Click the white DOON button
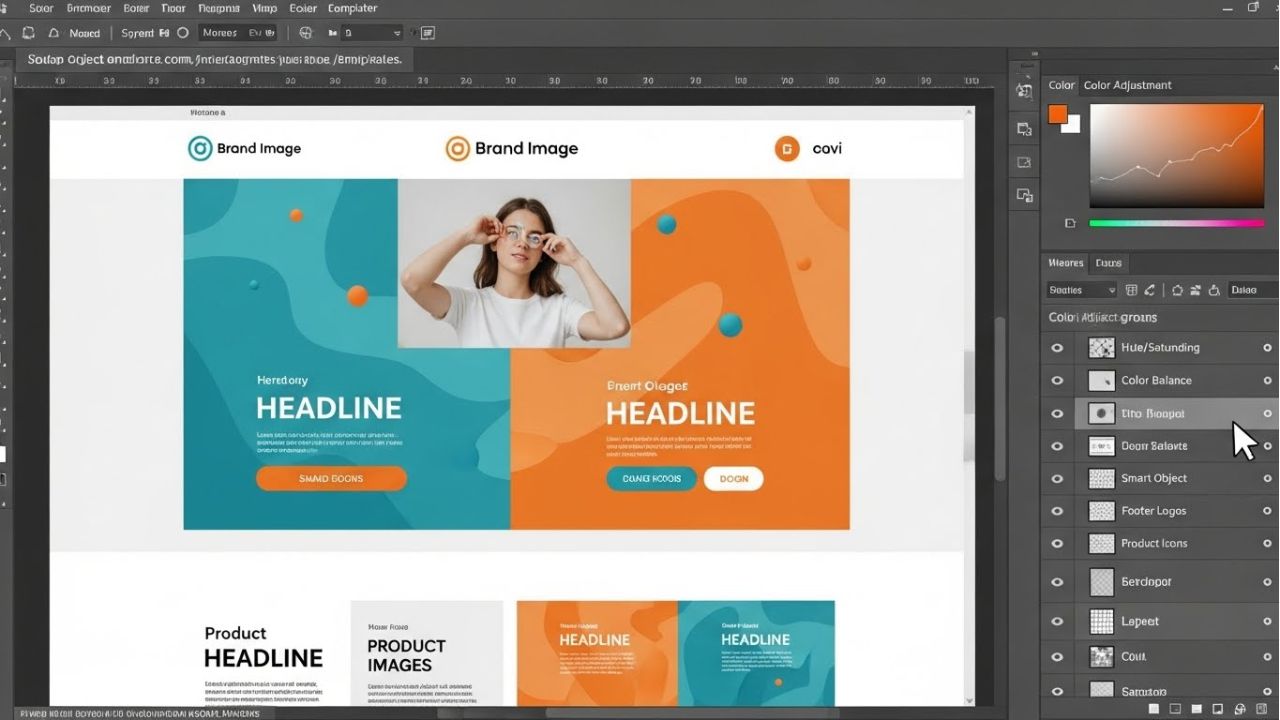 click(x=733, y=479)
